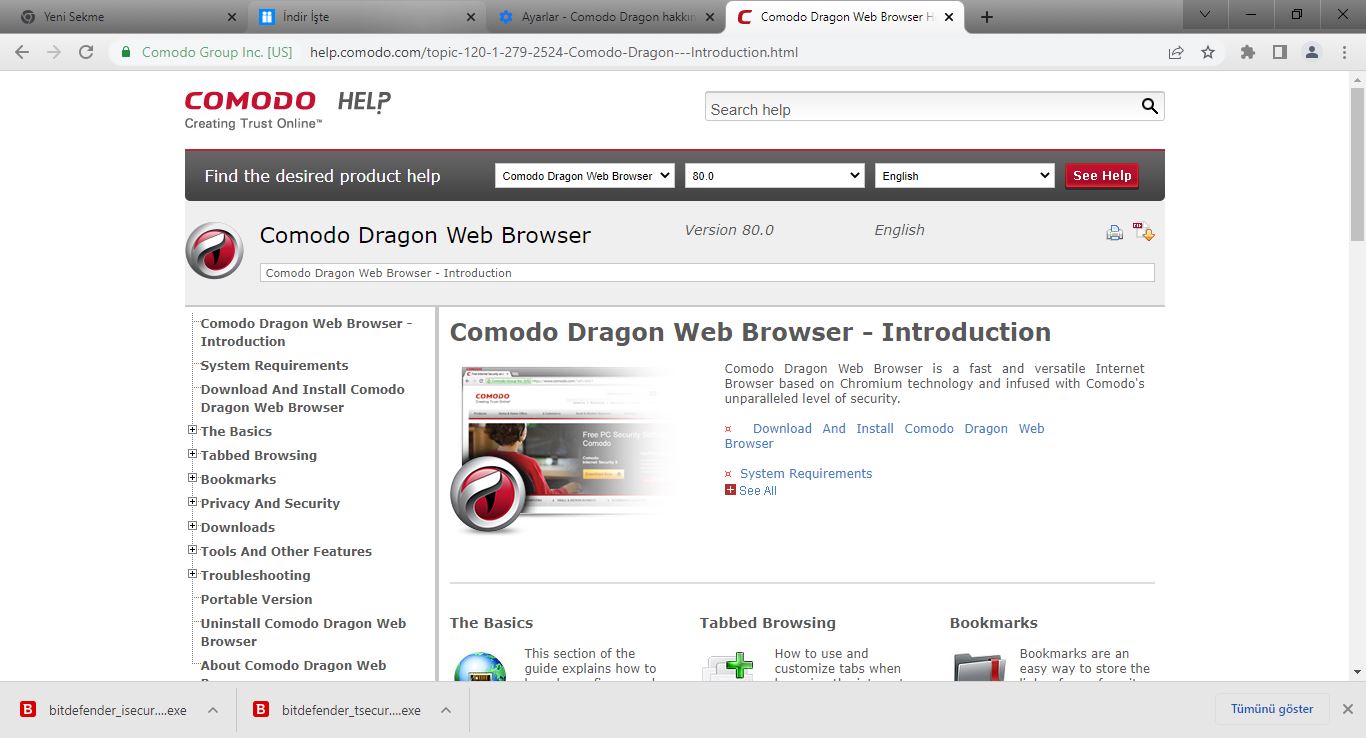This screenshot has height=738, width=1366.
Task: Open Uninstall Comodo Dragon Web Browser sidebar link
Action: tap(303, 632)
